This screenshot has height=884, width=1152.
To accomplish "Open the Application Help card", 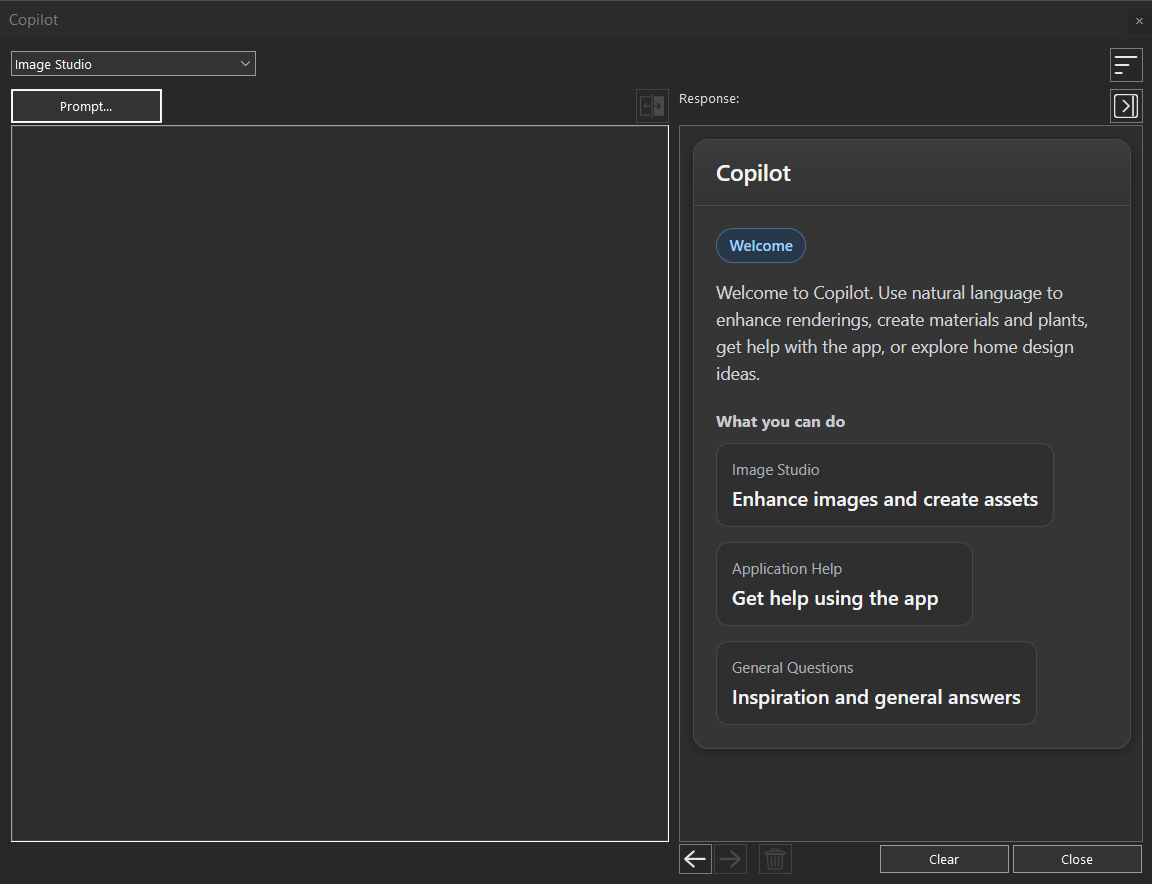I will click(844, 584).
